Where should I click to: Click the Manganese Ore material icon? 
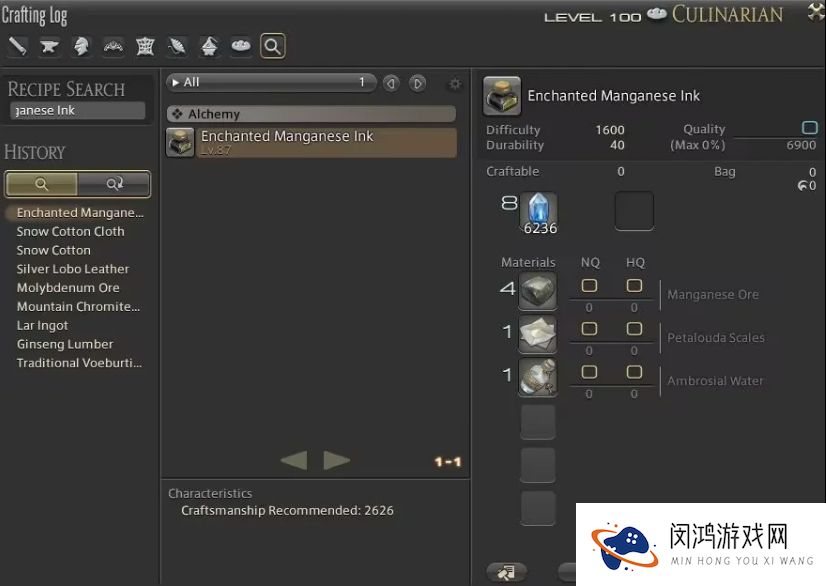[537, 291]
